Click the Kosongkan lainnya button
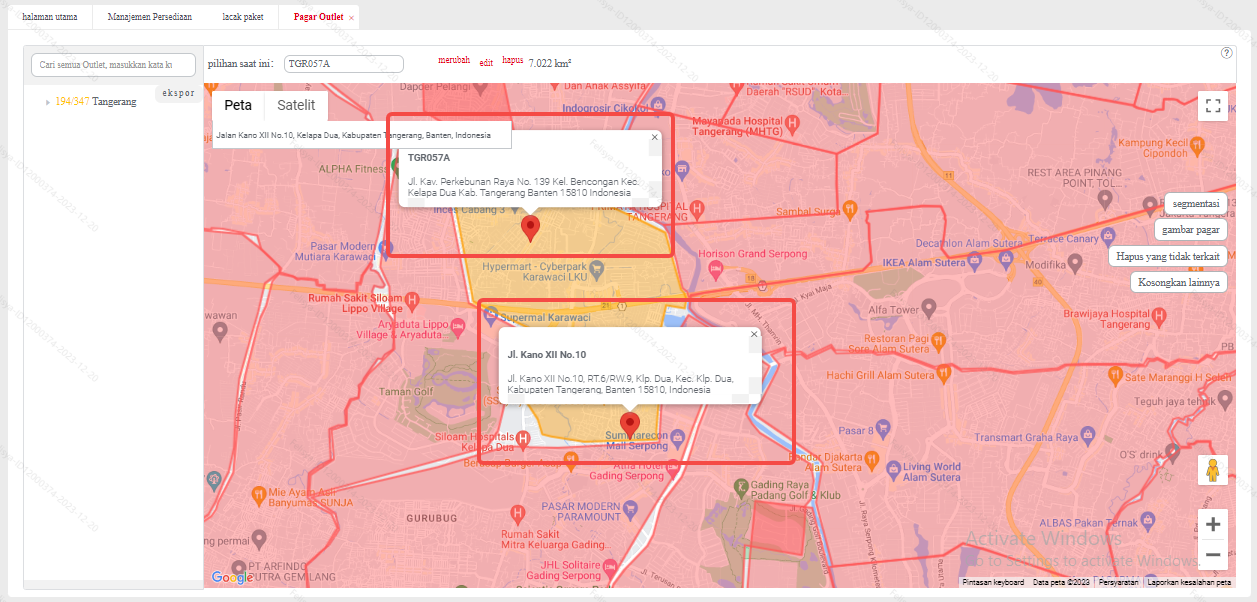This screenshot has width=1257, height=602. (1179, 282)
